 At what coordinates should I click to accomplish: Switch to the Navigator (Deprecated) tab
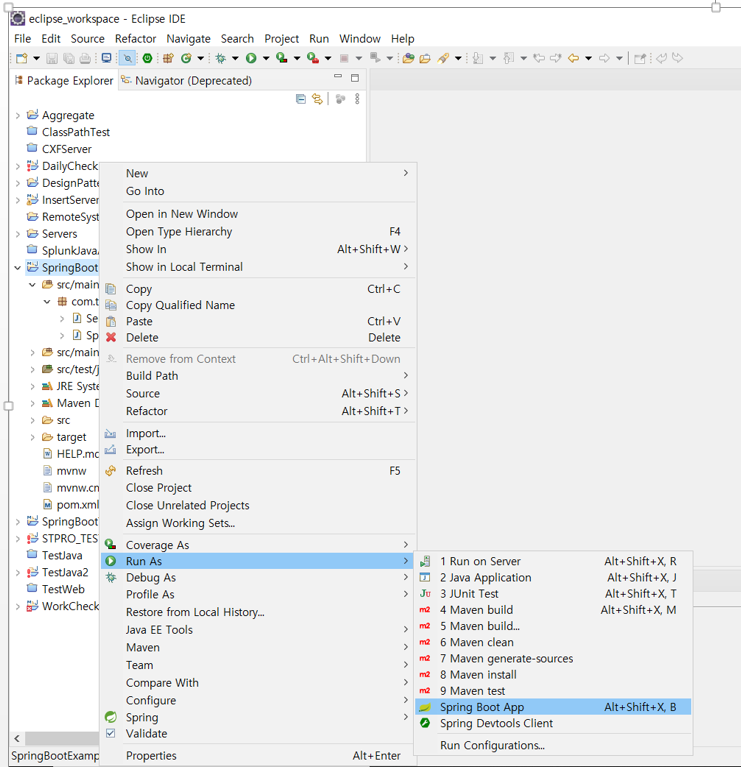(x=186, y=81)
